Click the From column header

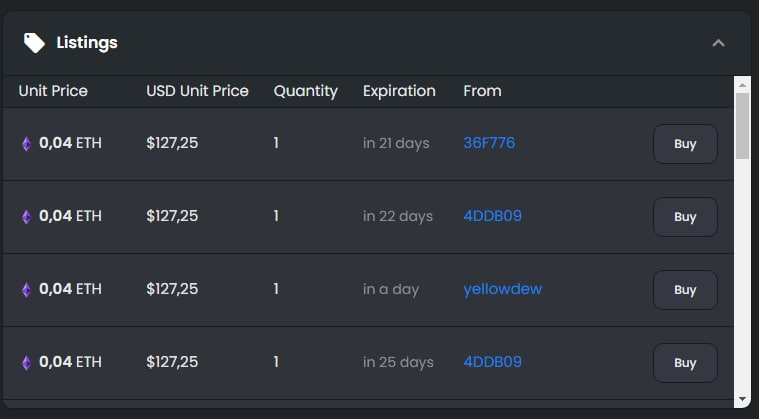click(482, 91)
